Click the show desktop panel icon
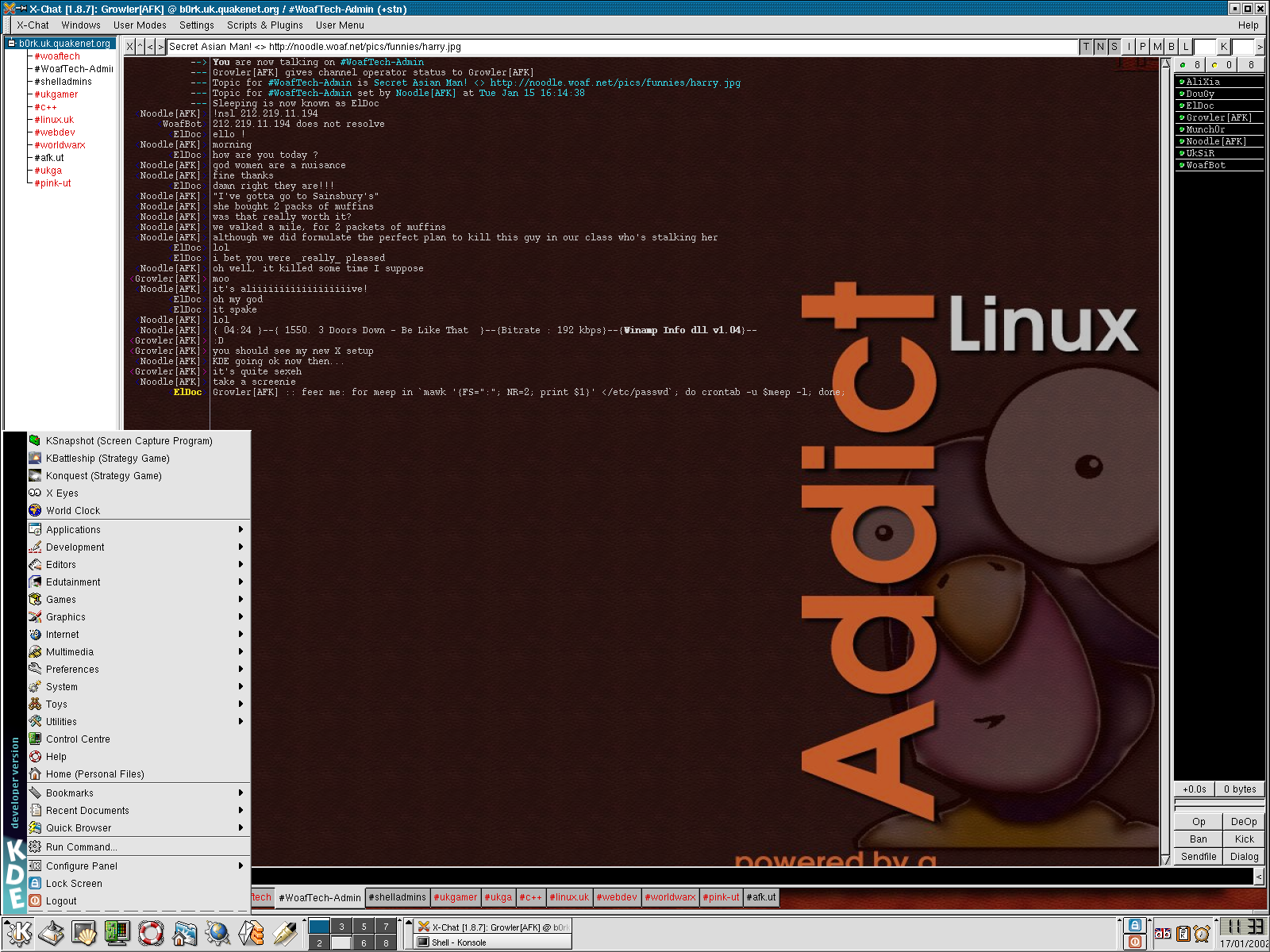1270x952 pixels. 52,933
